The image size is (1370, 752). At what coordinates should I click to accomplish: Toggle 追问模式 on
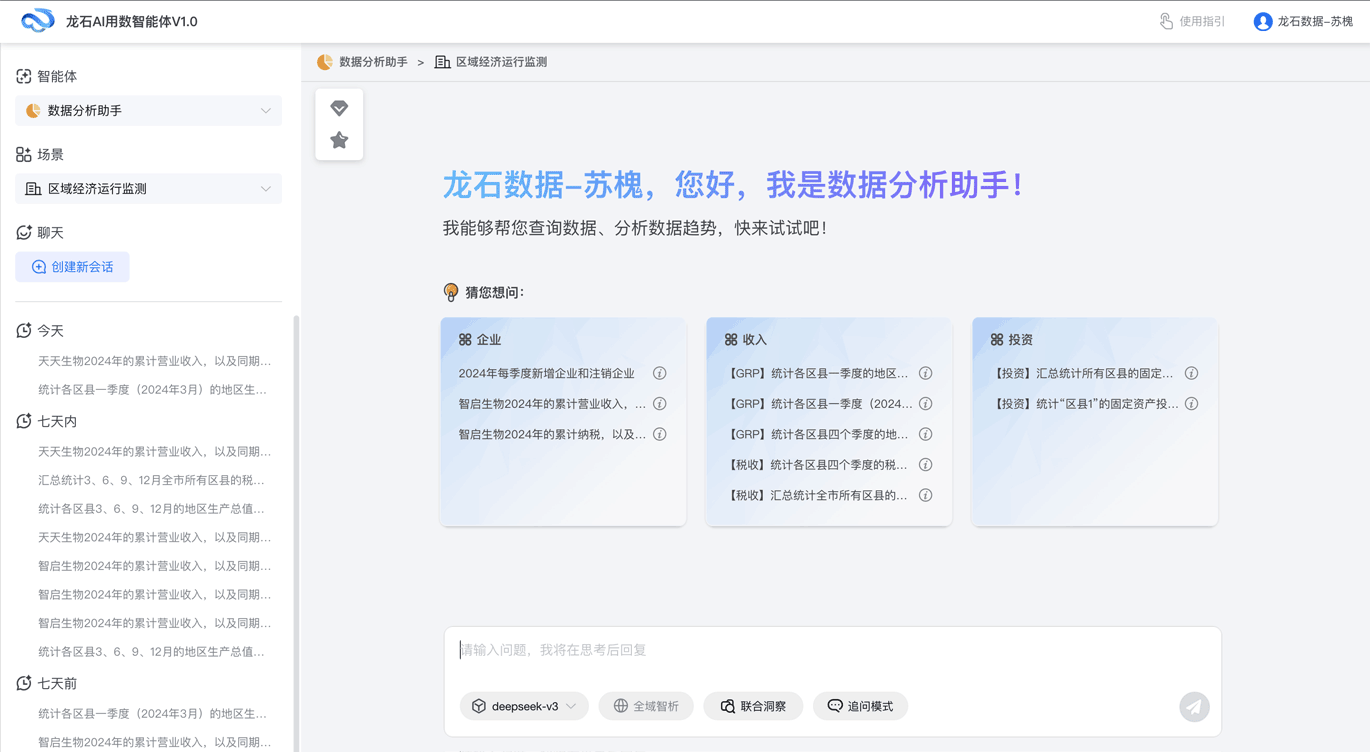coord(860,706)
